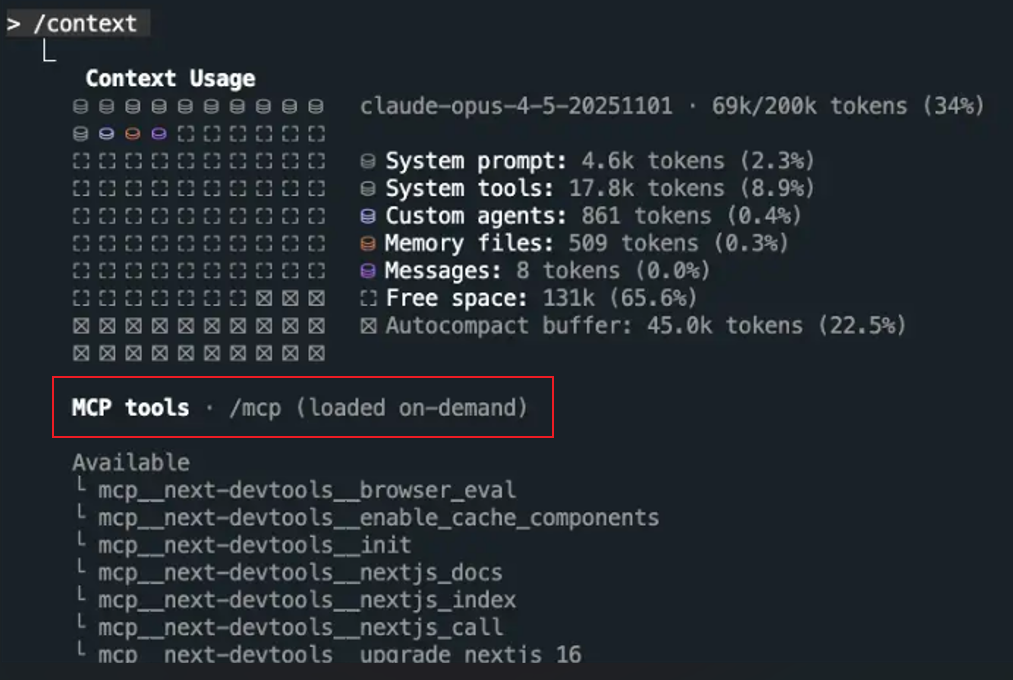Image resolution: width=1013 pixels, height=680 pixels.
Task: Click the Available section label
Action: coord(130,463)
